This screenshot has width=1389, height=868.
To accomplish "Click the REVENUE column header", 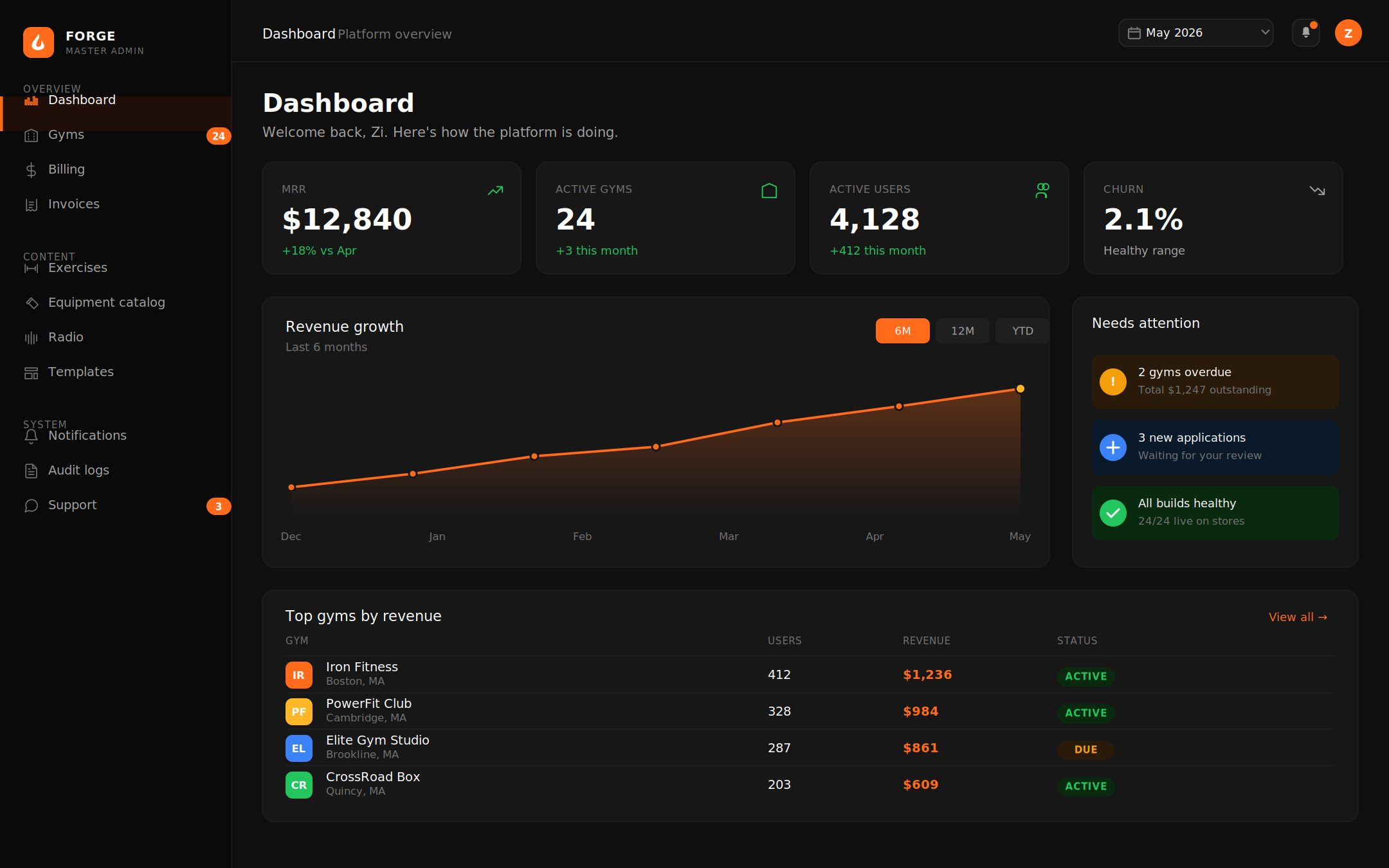I will (x=927, y=641).
